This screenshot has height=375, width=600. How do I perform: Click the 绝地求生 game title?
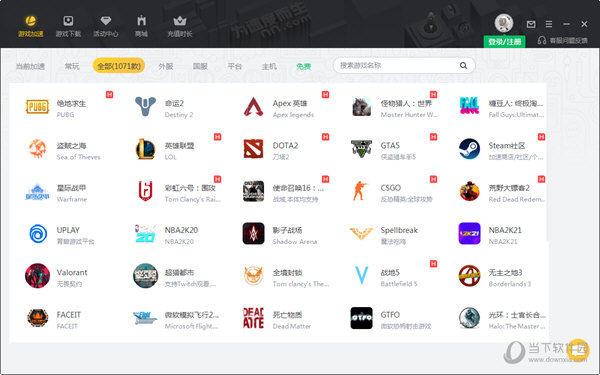pyautogui.click(x=72, y=103)
